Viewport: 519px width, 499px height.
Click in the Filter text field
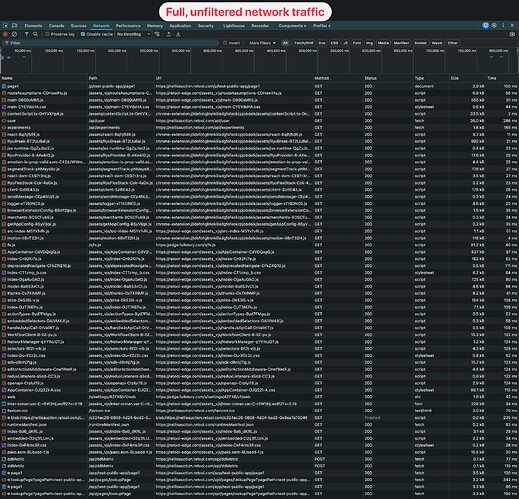coord(111,43)
